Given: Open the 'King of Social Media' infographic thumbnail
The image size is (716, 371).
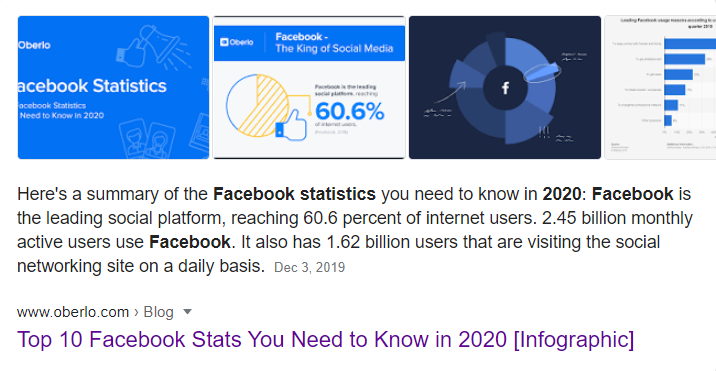Looking at the screenshot, I should click(x=309, y=88).
